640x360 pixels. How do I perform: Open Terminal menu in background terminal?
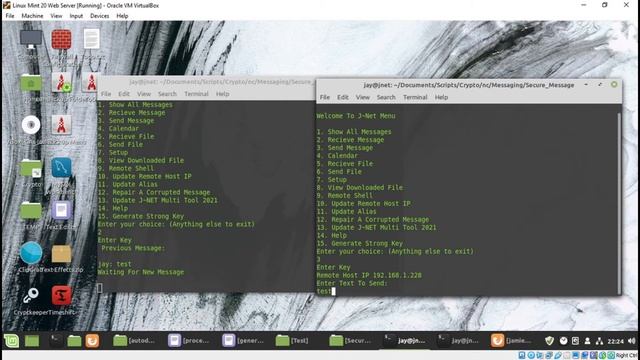point(196,94)
